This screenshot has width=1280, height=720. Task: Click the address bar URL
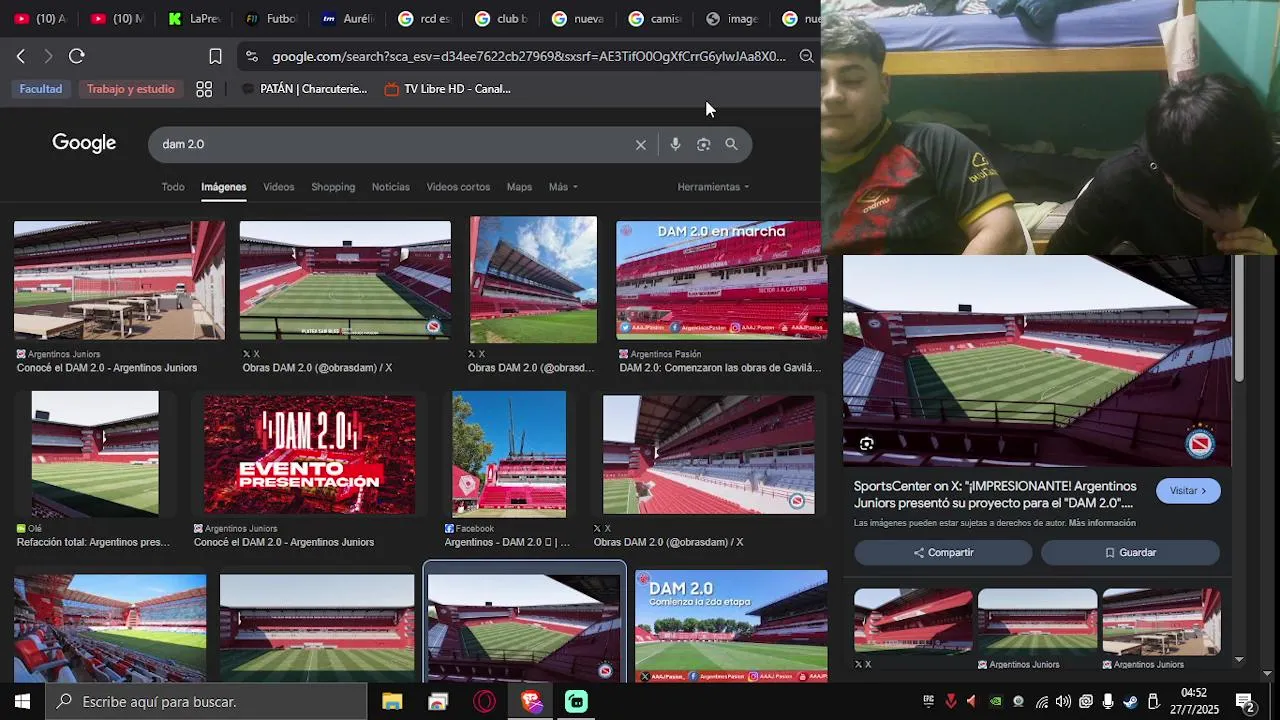coord(528,56)
